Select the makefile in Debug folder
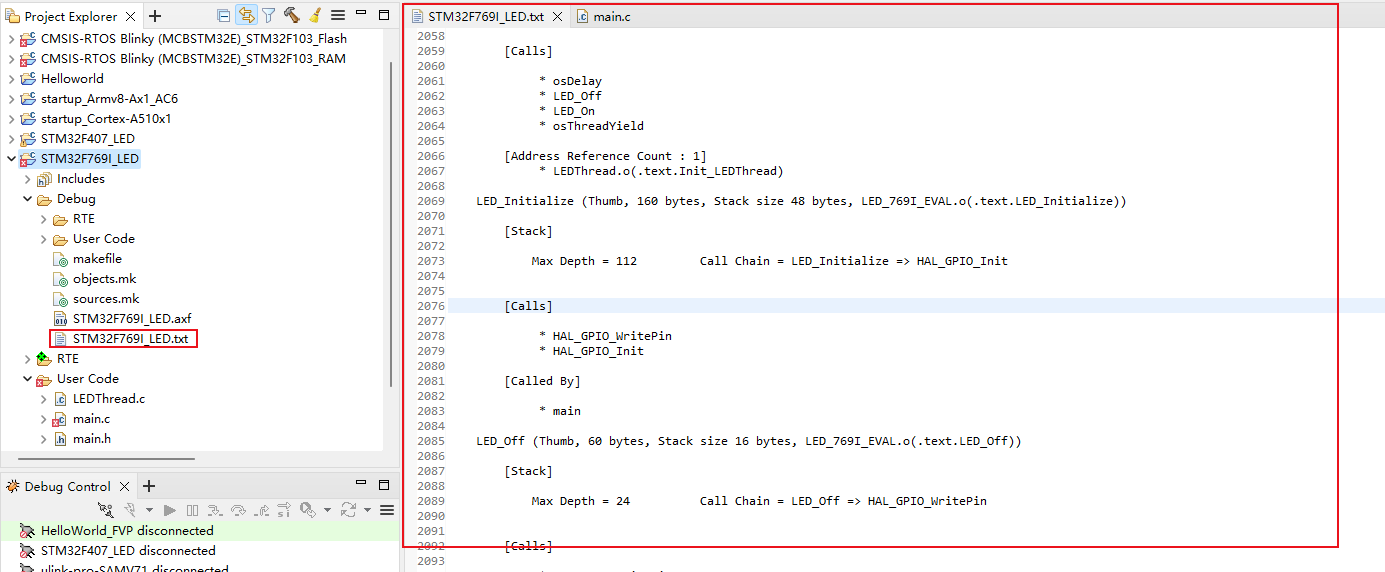 [97, 259]
